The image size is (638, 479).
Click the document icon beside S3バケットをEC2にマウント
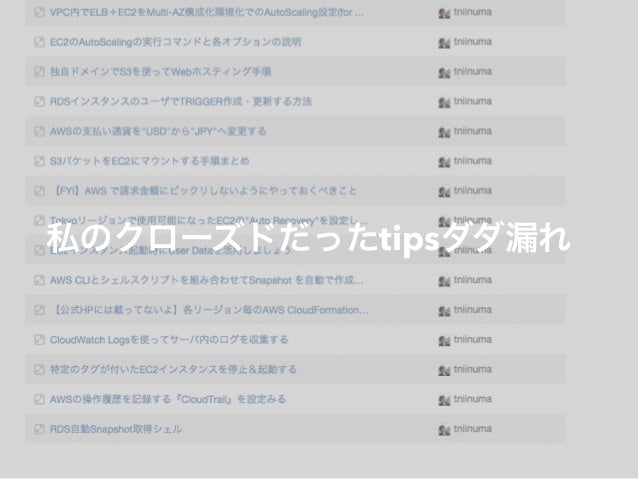coord(39,161)
